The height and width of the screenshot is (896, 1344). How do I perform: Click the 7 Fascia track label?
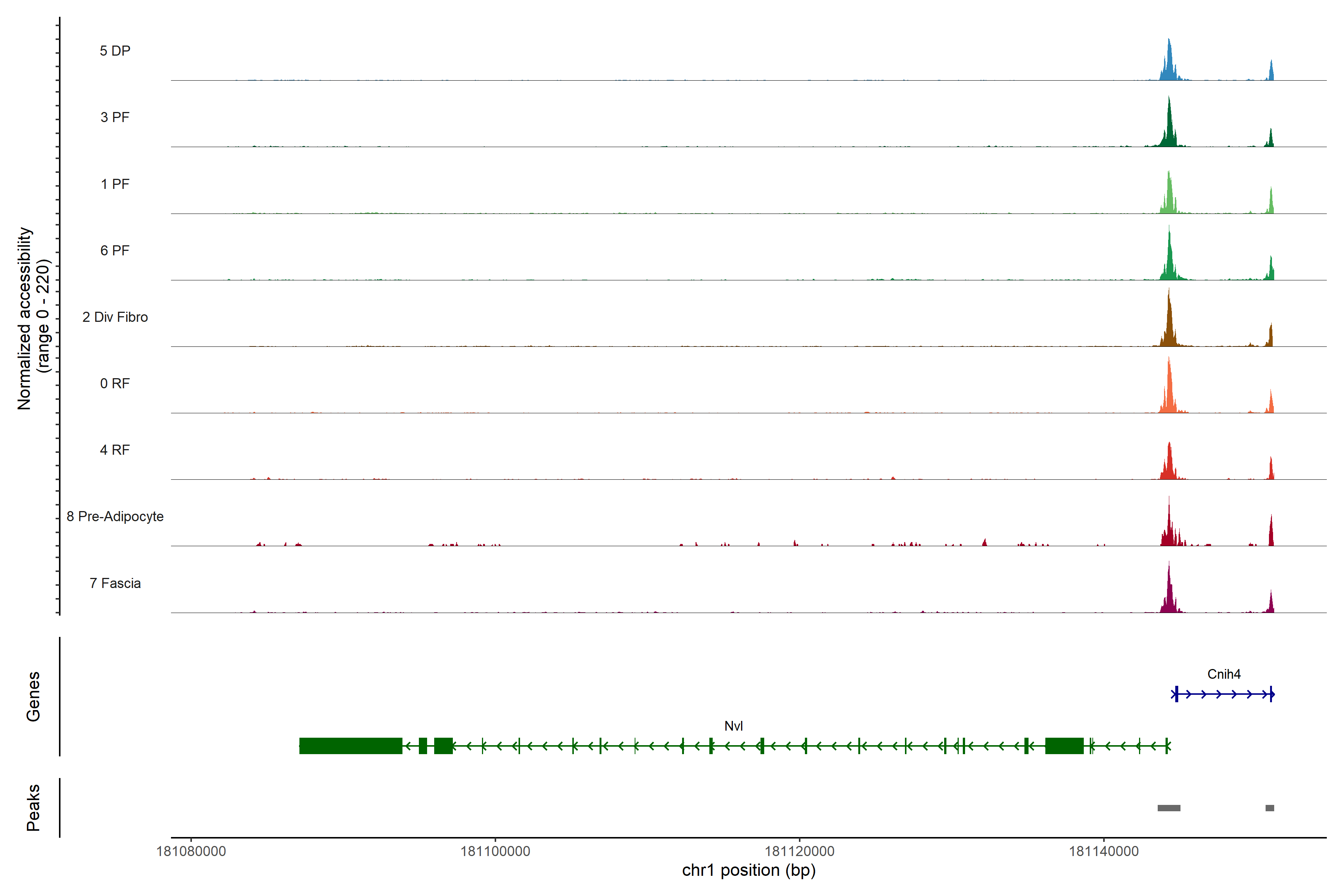(115, 583)
